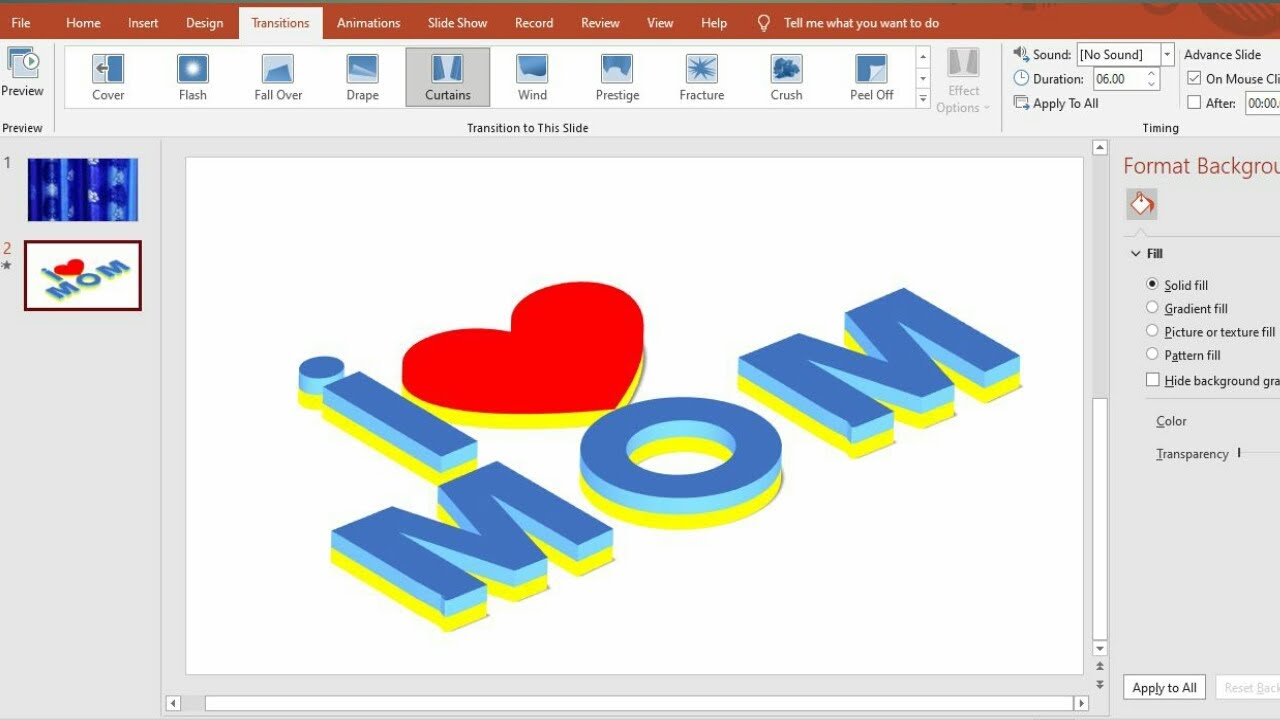Open Effect Options for the transition
Screen dimensions: 1280x720
tap(963, 80)
